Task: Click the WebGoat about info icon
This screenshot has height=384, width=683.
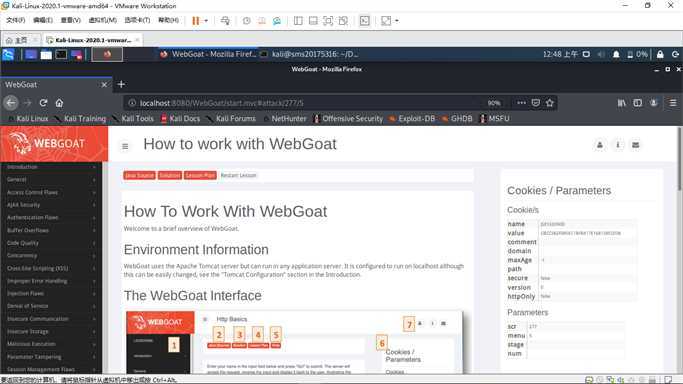Action: [618, 145]
